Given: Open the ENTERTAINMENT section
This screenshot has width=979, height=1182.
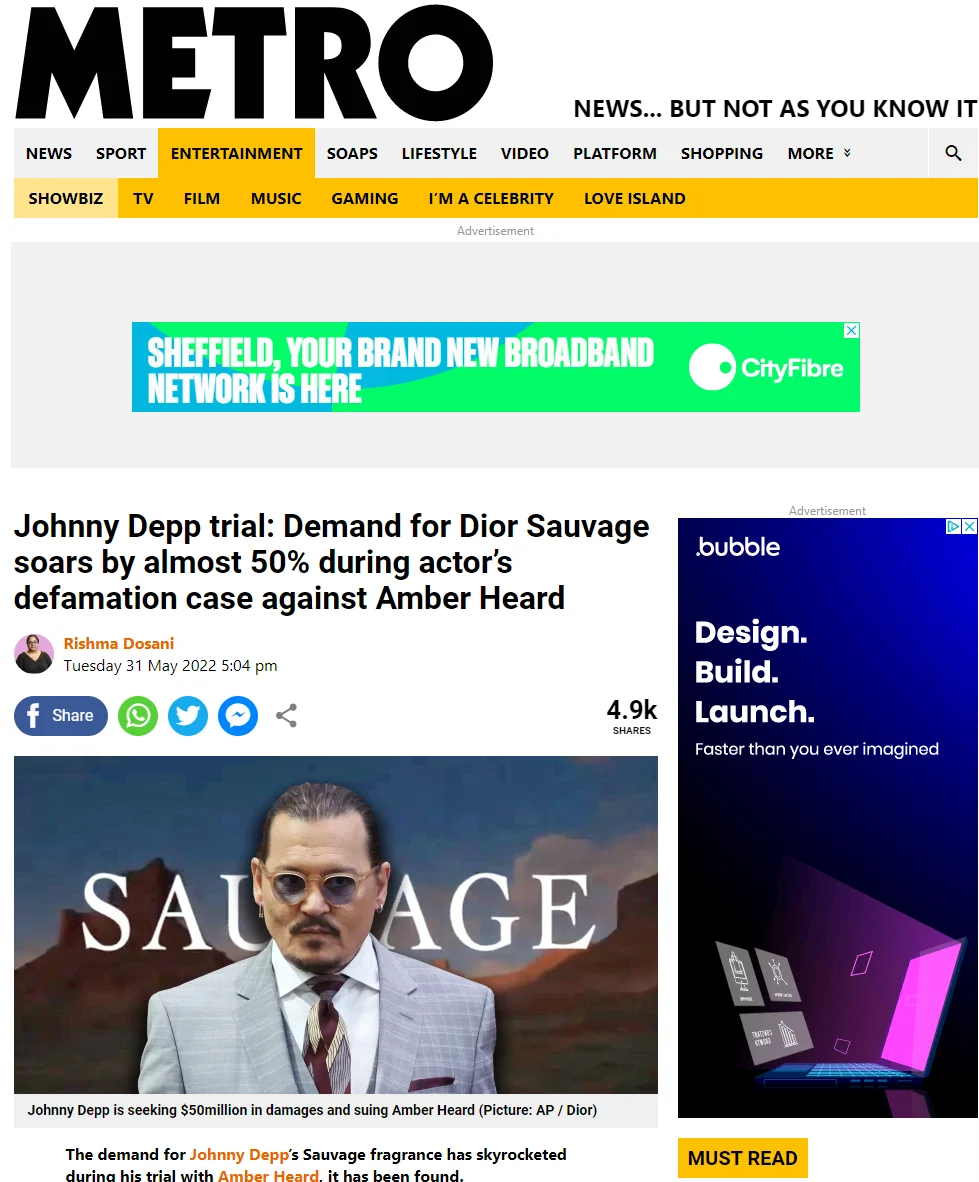Looking at the screenshot, I should (237, 153).
